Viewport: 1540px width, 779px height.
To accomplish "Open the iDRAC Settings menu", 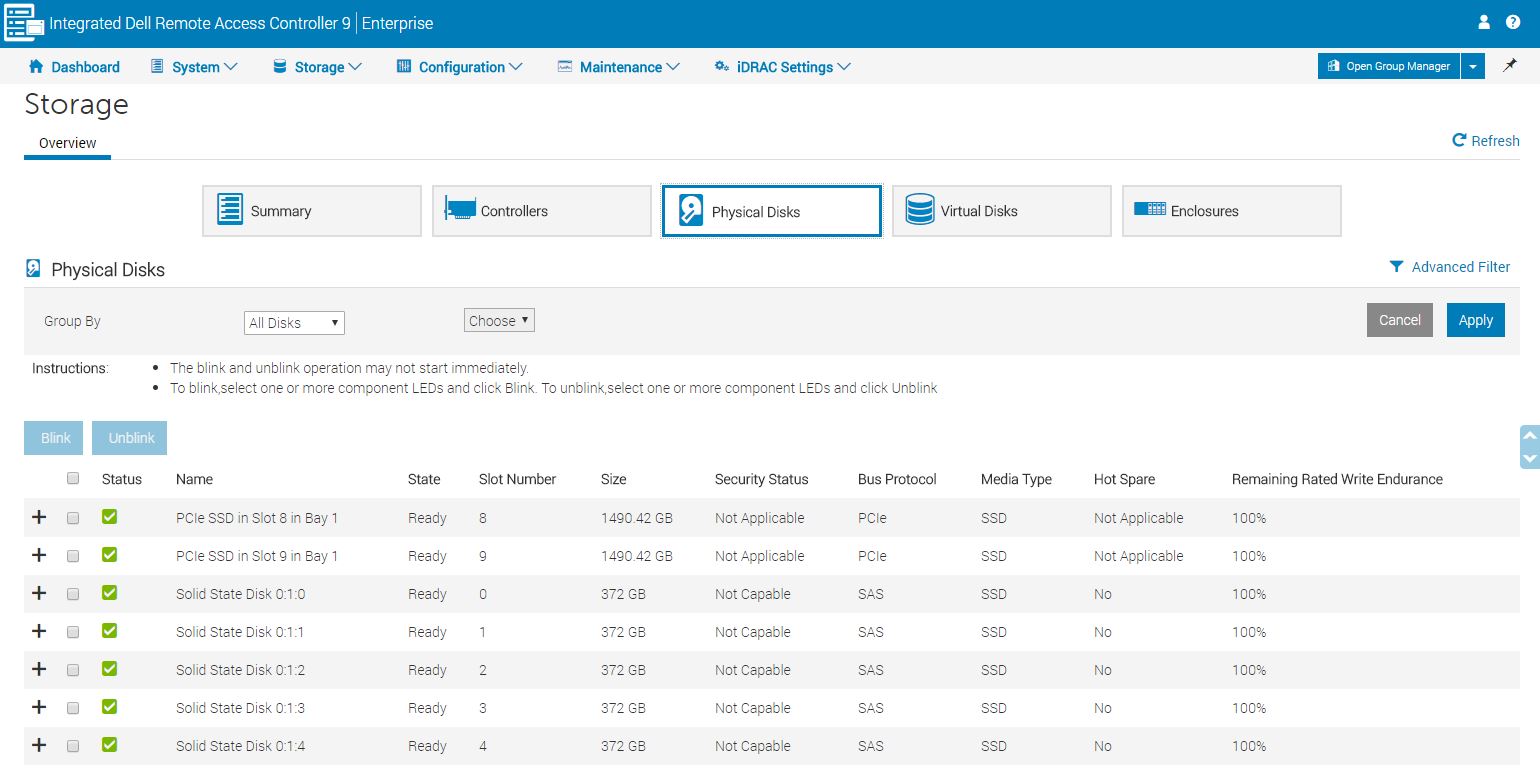I will coord(782,67).
